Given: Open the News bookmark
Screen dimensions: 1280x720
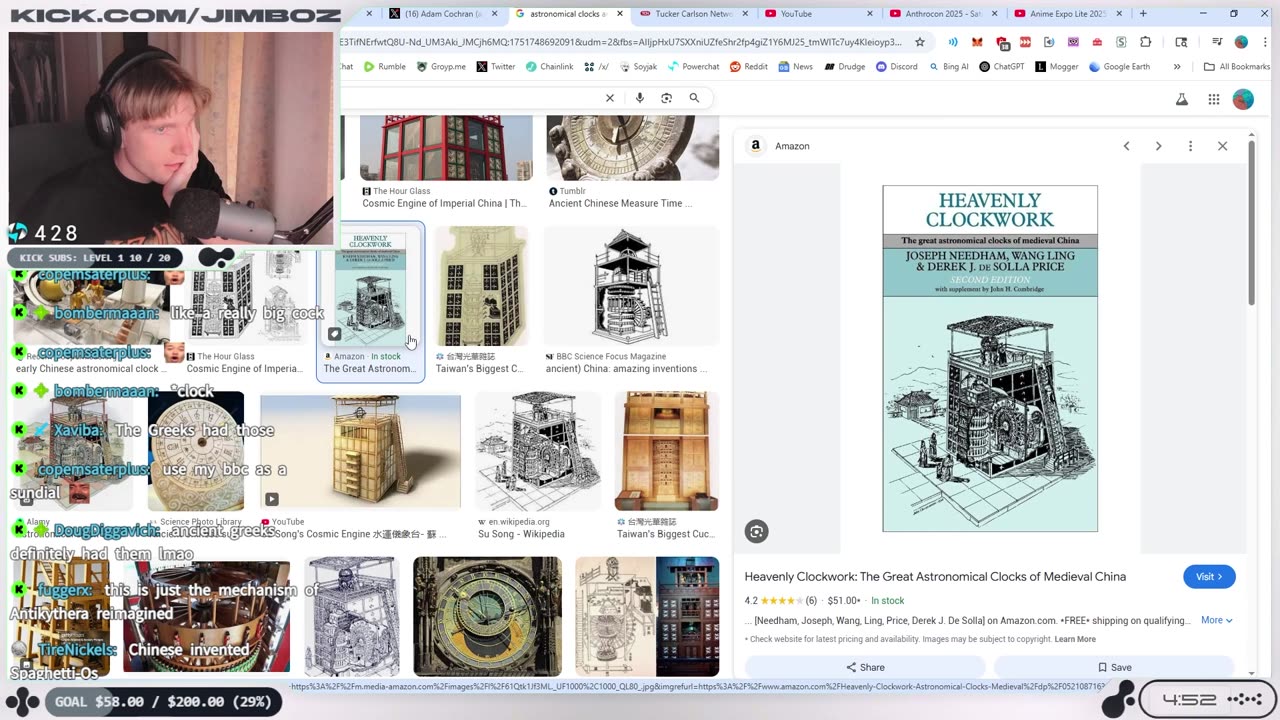Looking at the screenshot, I should [795, 67].
